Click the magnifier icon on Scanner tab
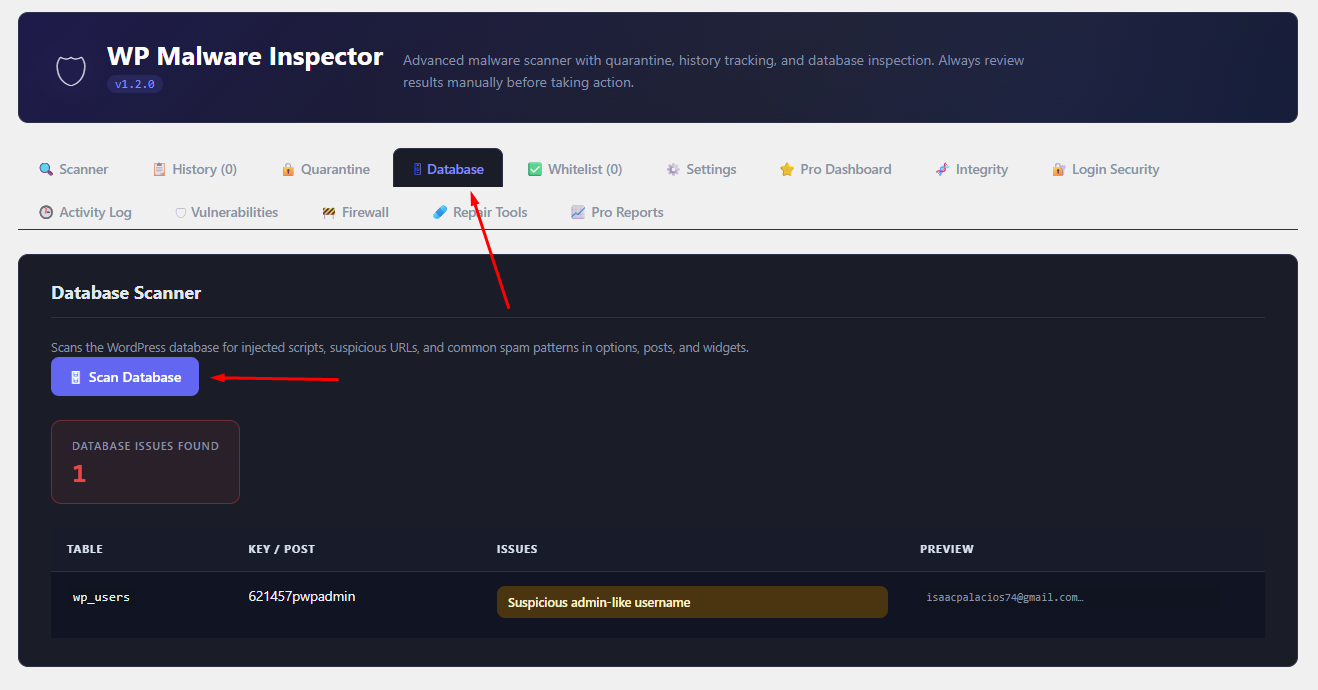The width and height of the screenshot is (1318, 690). (46, 169)
